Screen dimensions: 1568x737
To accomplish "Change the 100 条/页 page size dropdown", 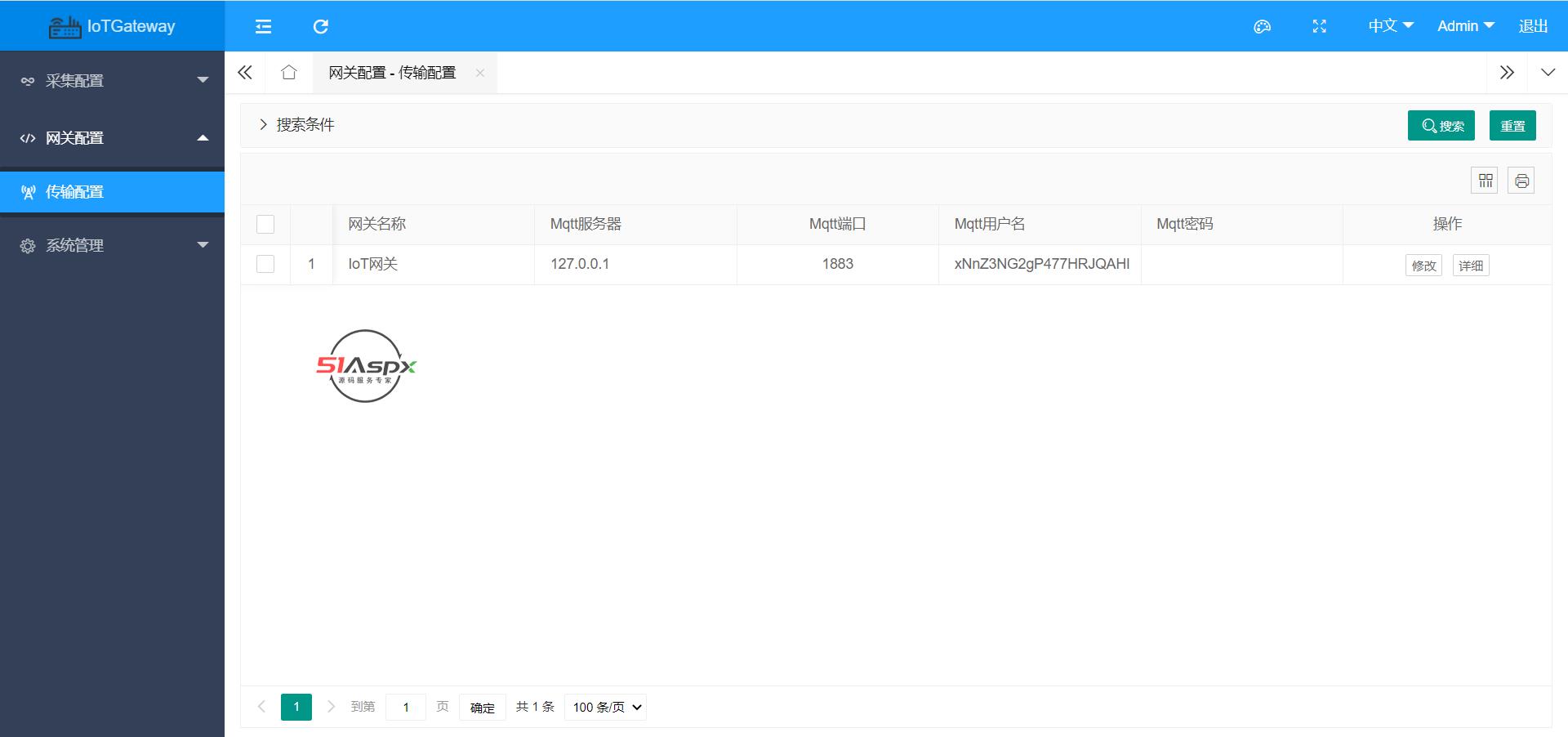I will (605, 707).
